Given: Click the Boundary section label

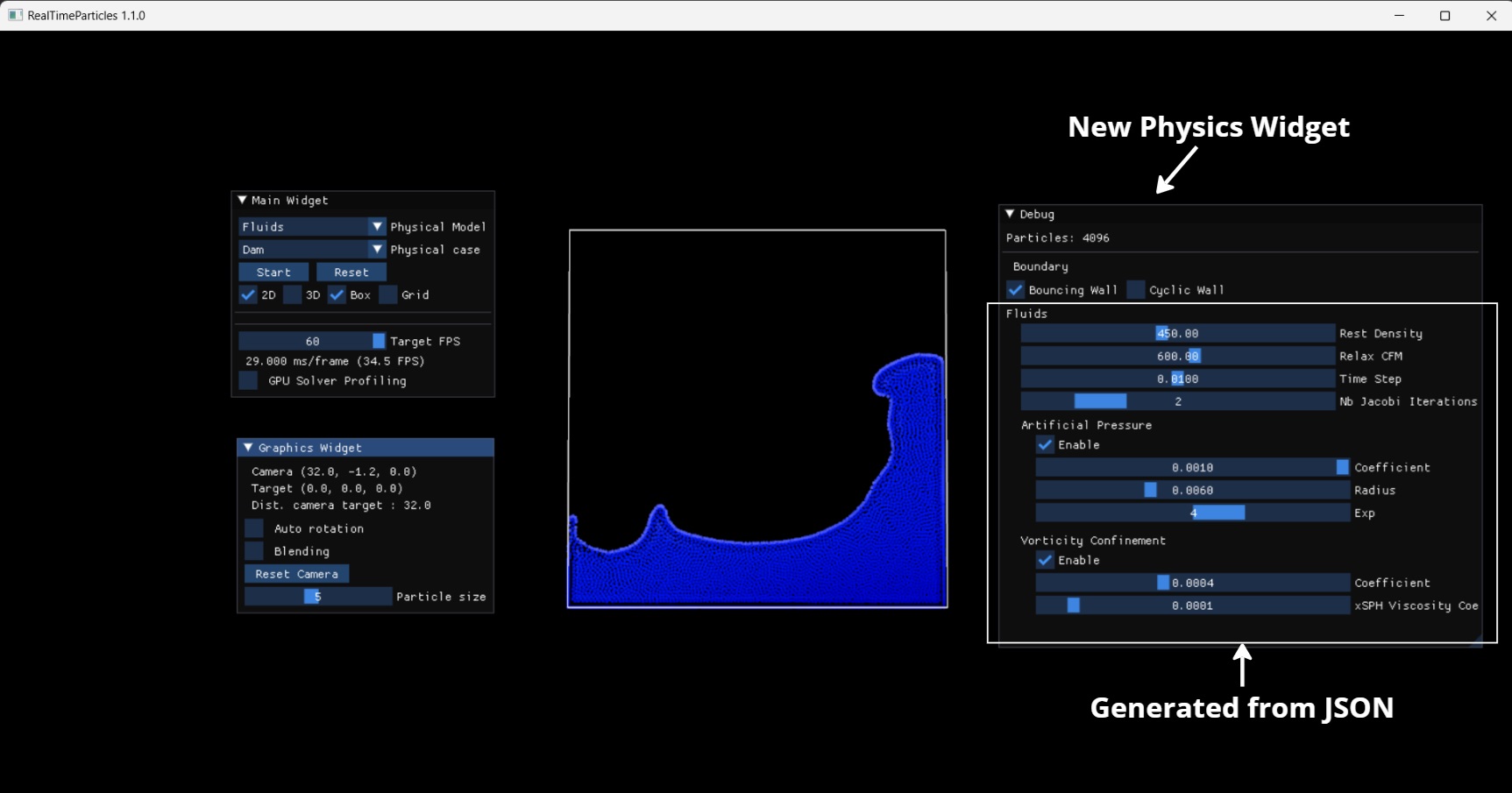Looking at the screenshot, I should (1040, 266).
